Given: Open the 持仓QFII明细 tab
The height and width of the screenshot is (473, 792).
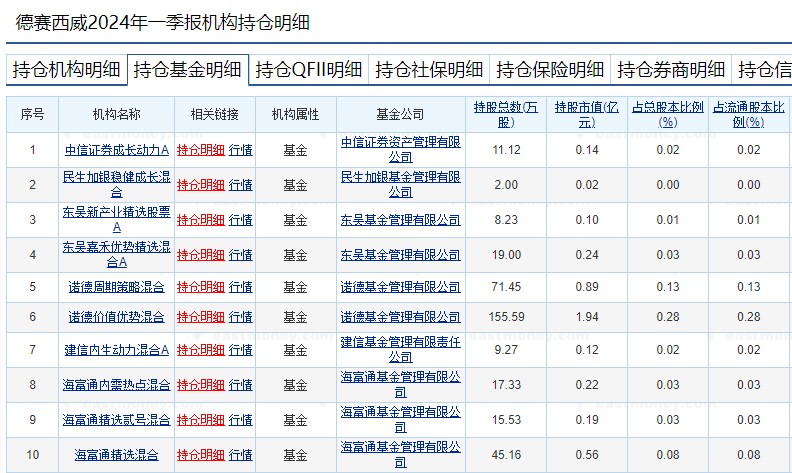Looking at the screenshot, I should tap(308, 70).
